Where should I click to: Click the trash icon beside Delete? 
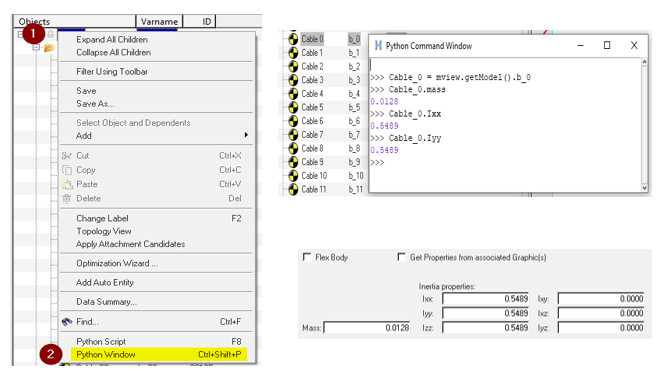coord(66,199)
